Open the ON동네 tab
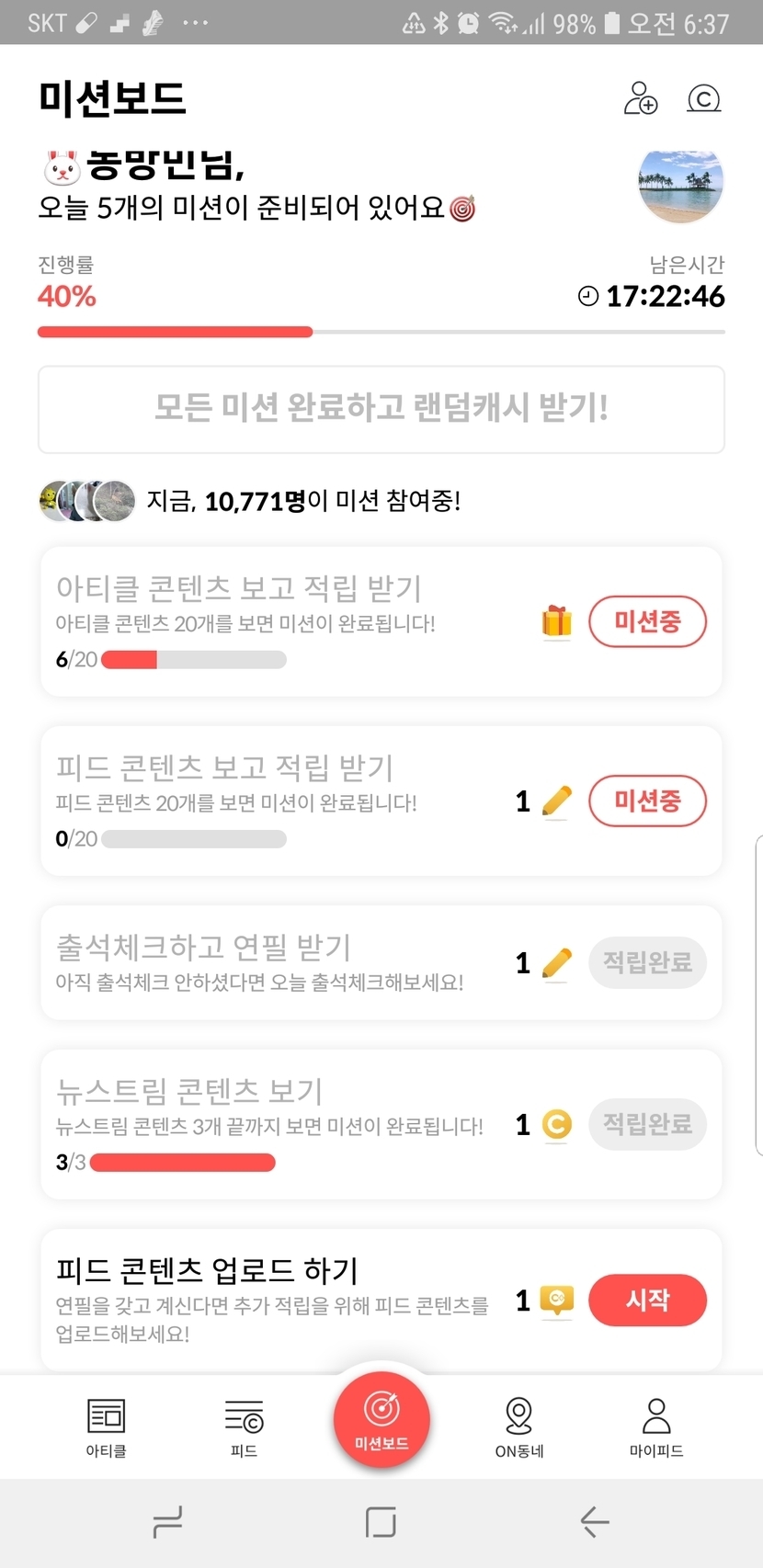The width and height of the screenshot is (763, 1568). pyautogui.click(x=518, y=1427)
